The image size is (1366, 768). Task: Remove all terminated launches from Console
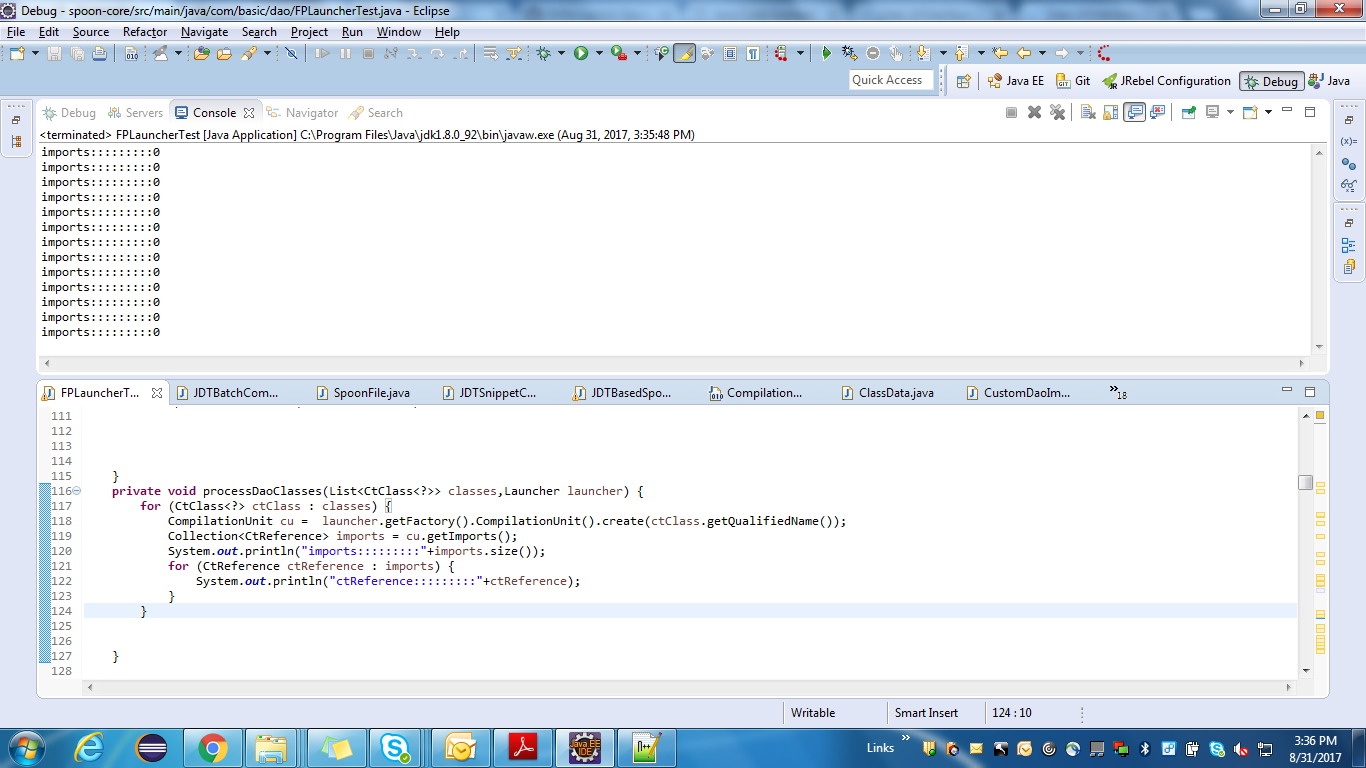(1057, 113)
